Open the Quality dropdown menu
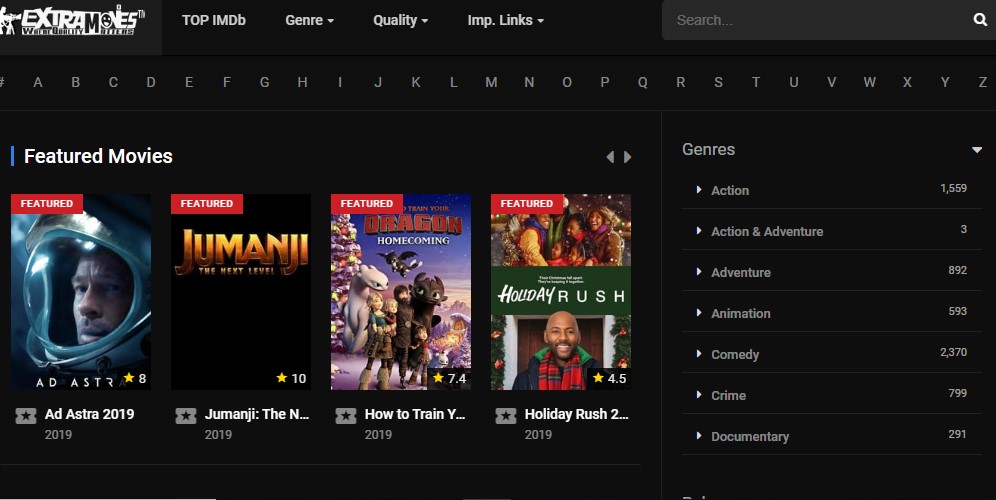Image resolution: width=996 pixels, height=500 pixels. pyautogui.click(x=401, y=20)
